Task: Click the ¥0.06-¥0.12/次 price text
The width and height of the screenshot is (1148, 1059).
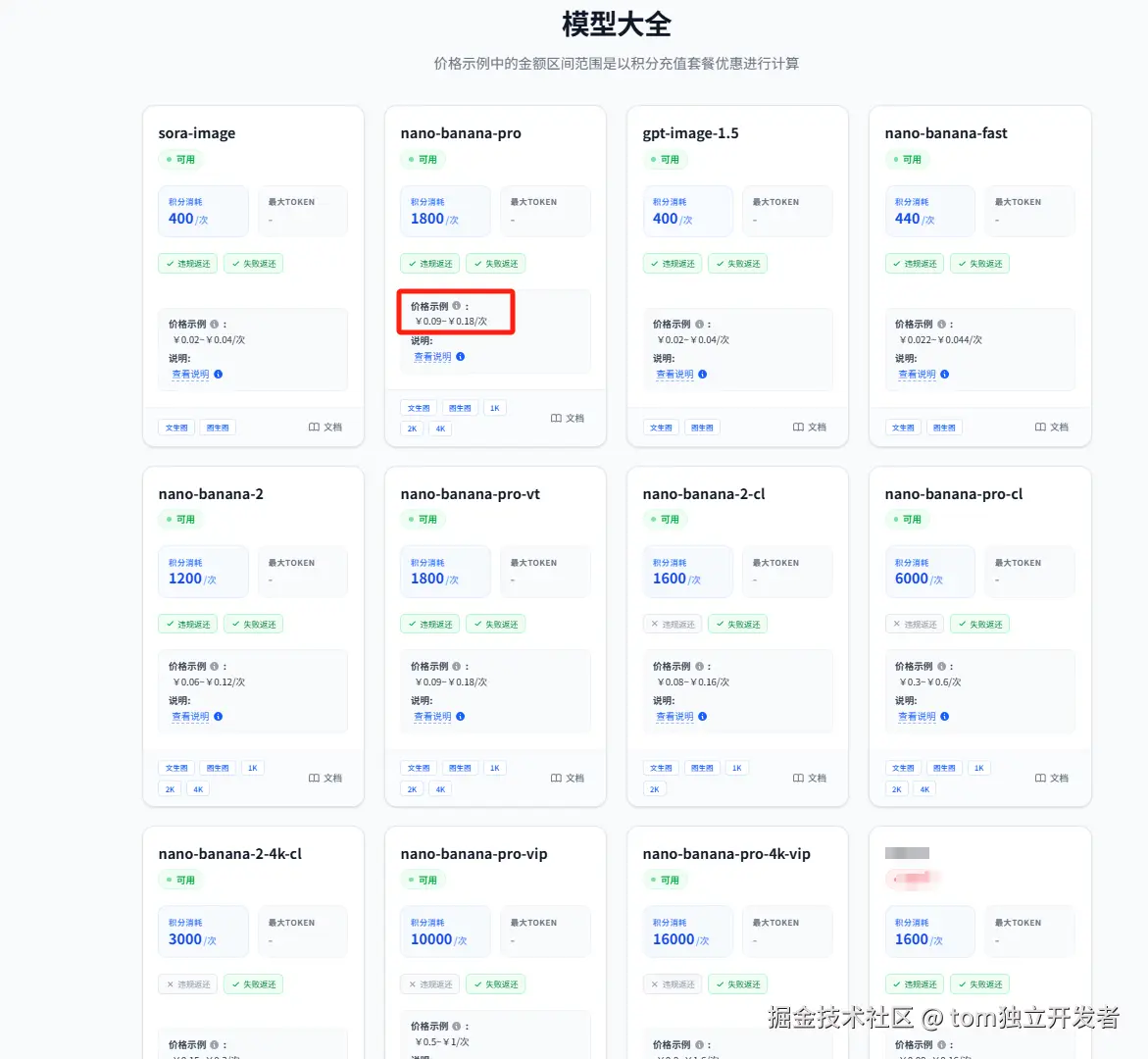Action: pyautogui.click(x=209, y=681)
